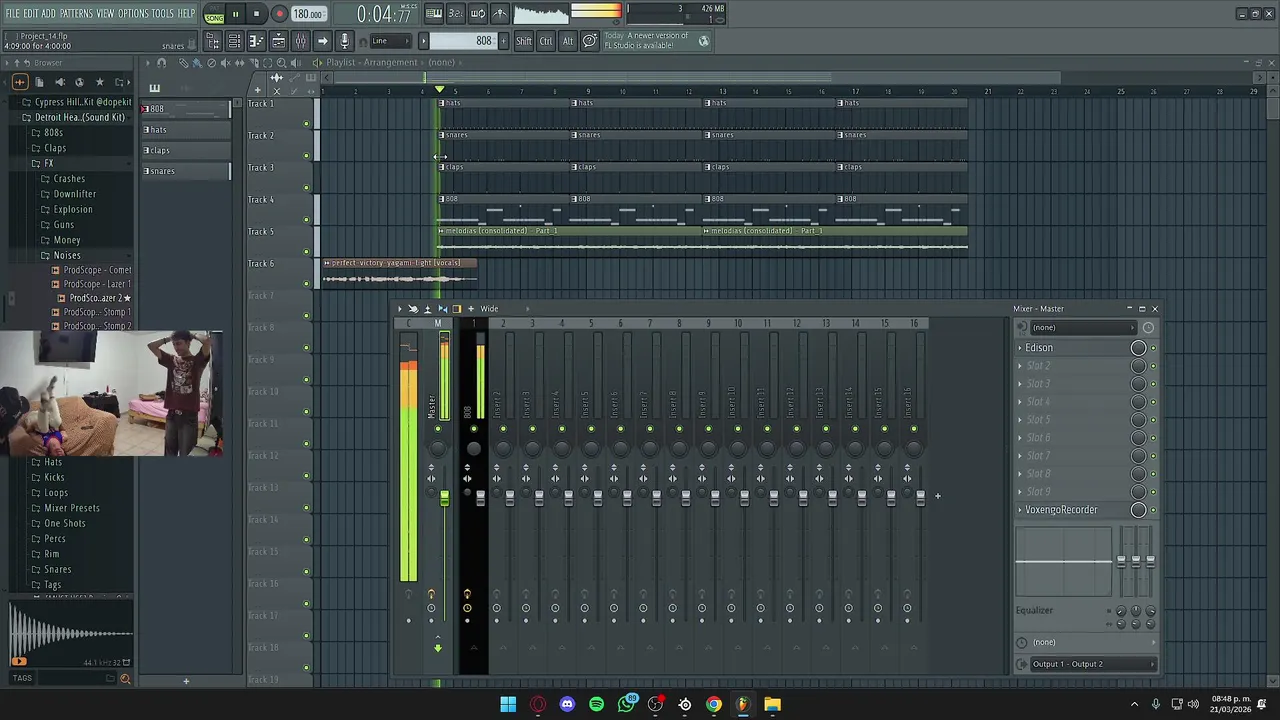Click the red Record button
This screenshot has width=1280, height=720.
pos(280,14)
